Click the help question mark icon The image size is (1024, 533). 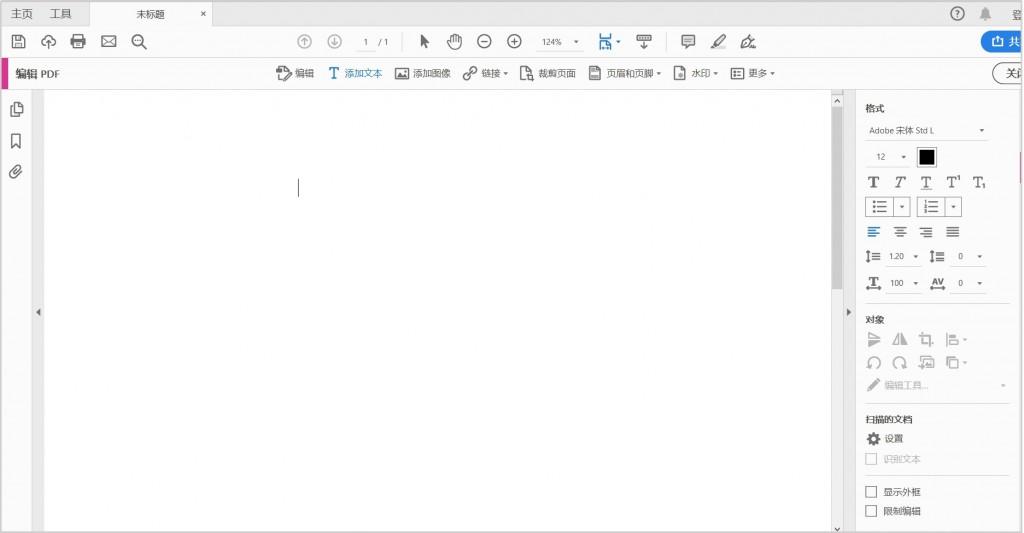(x=957, y=14)
